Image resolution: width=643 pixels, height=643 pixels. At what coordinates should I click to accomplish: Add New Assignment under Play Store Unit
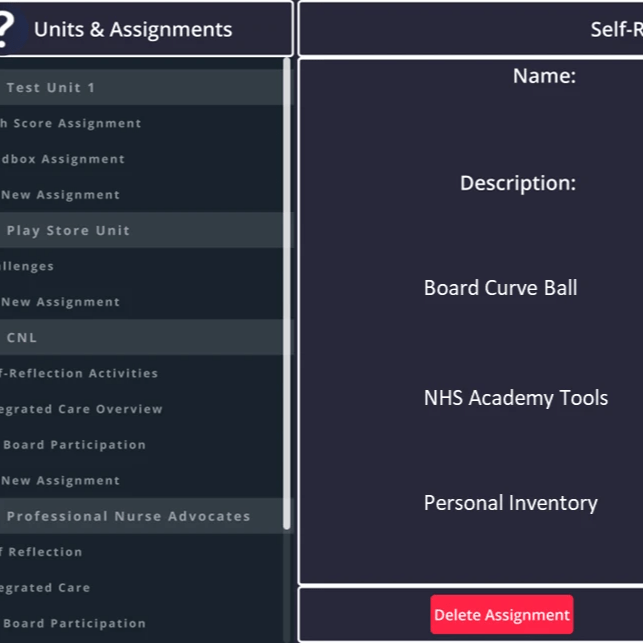(60, 302)
